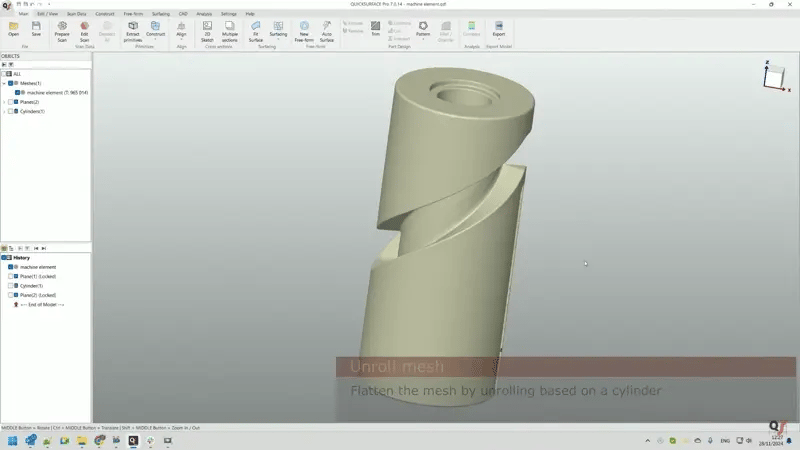Viewport: 800px width, 450px height.
Task: Toggle the Planes(2) checkbox in Objects
Action: (10, 102)
